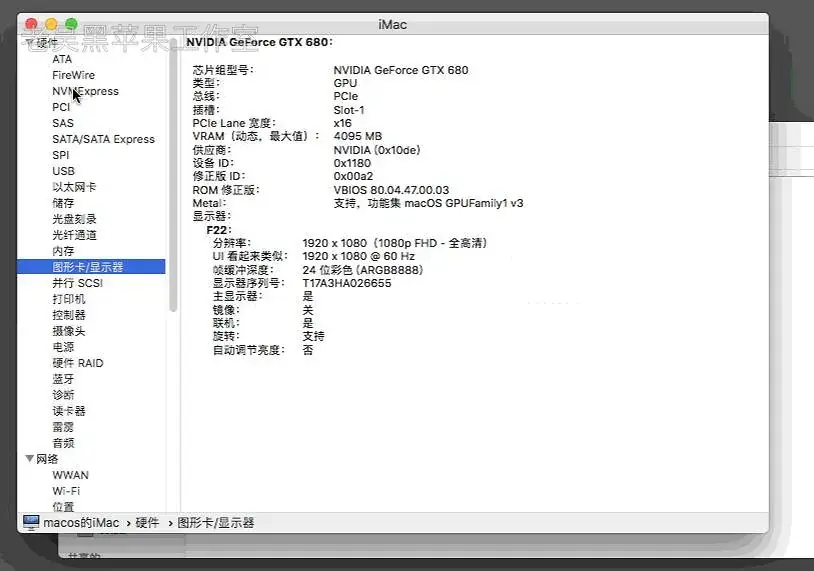Click the NVIDIA GeForce GTX 680 heading
Viewport: 814px width, 571px height.
point(259,43)
